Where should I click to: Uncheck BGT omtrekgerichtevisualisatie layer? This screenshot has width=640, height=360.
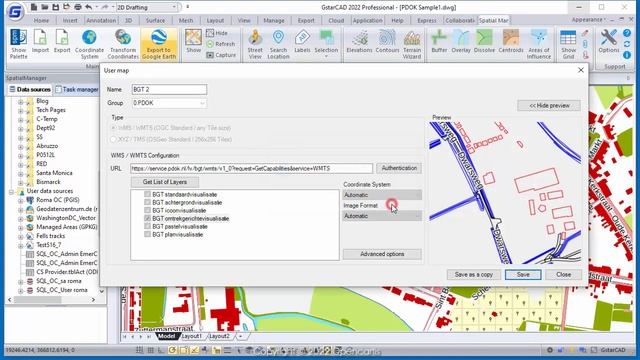pyautogui.click(x=147, y=218)
